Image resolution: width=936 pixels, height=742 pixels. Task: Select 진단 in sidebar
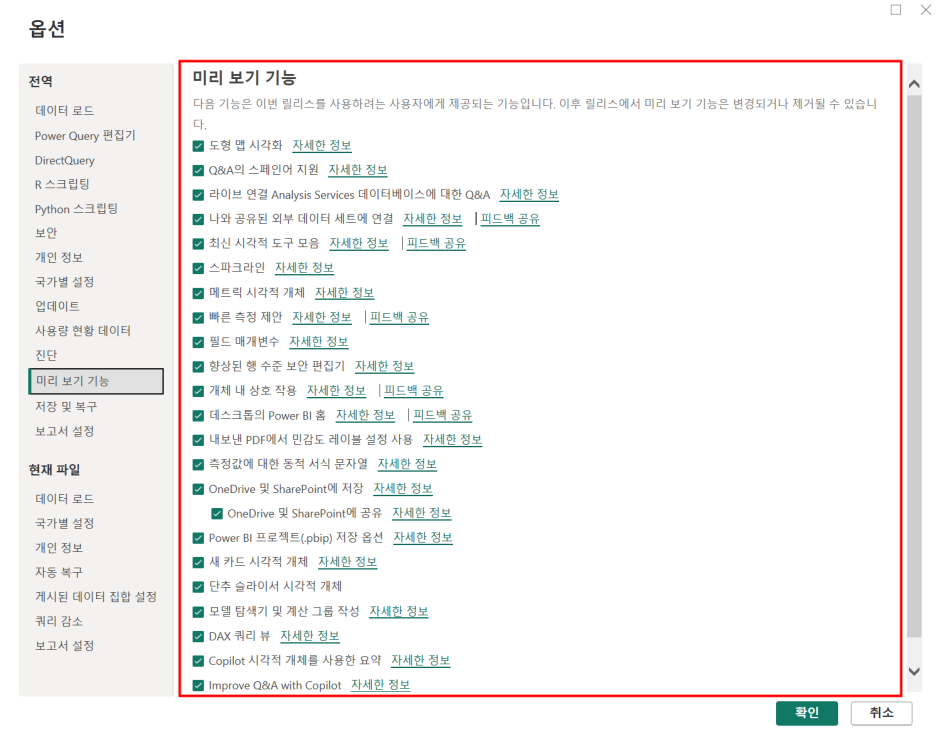(46, 355)
